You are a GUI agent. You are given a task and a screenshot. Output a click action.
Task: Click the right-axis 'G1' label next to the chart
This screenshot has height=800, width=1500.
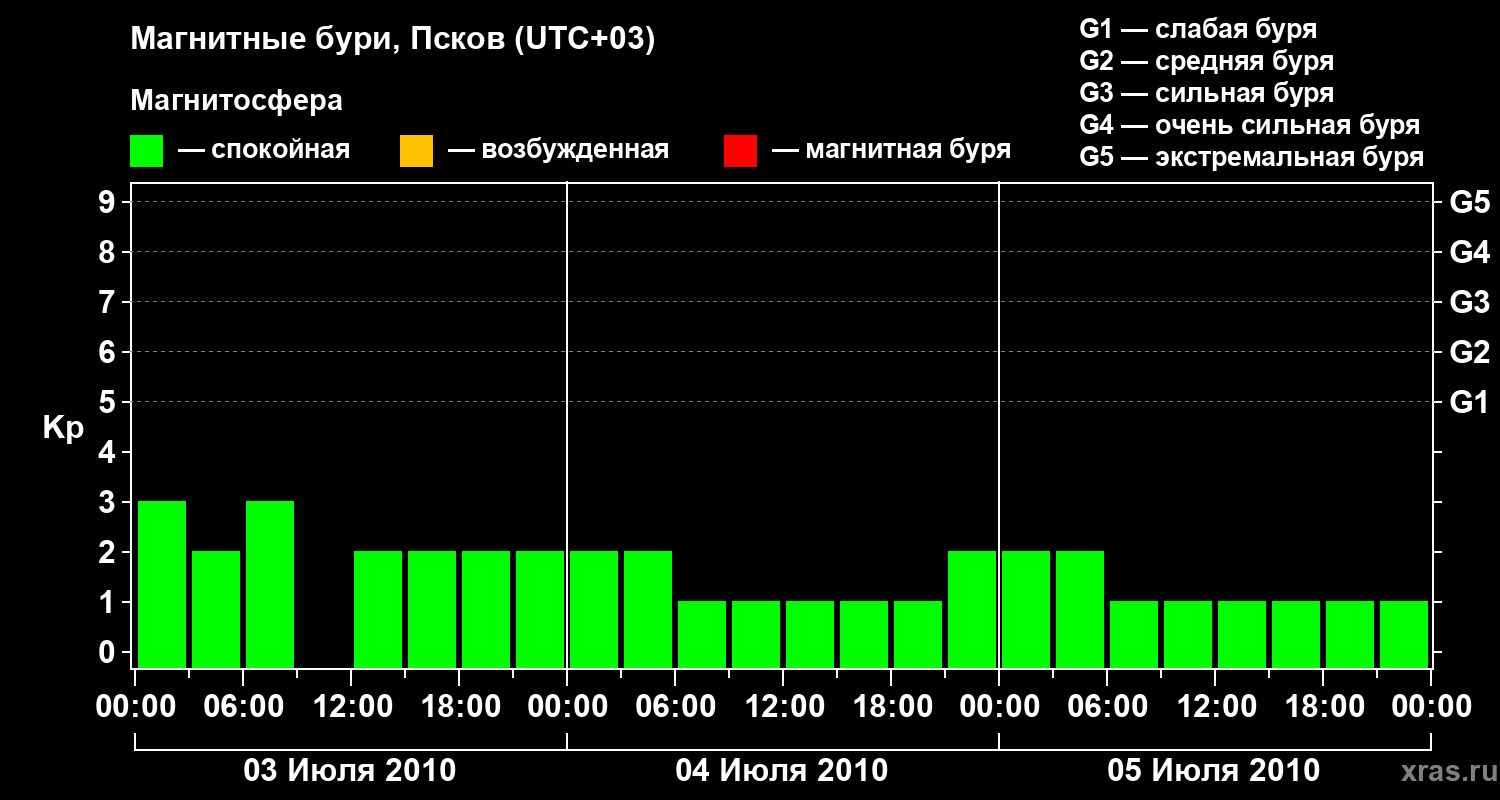coord(1469,402)
